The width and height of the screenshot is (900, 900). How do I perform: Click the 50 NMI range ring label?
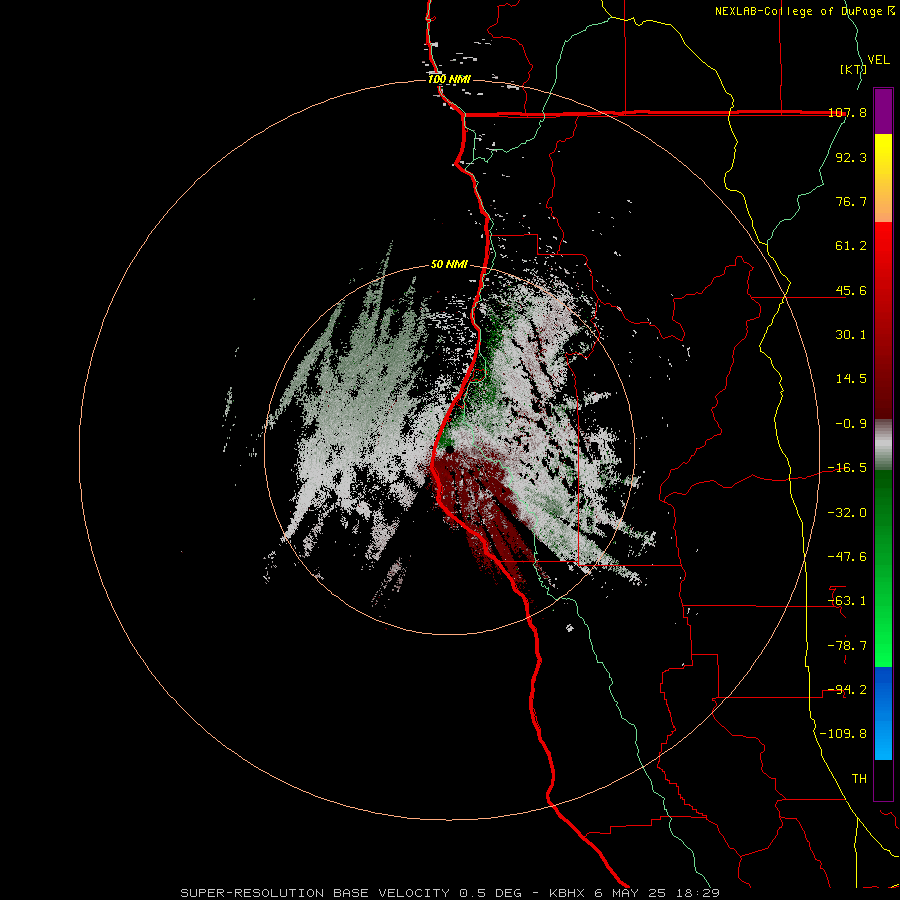click(449, 265)
